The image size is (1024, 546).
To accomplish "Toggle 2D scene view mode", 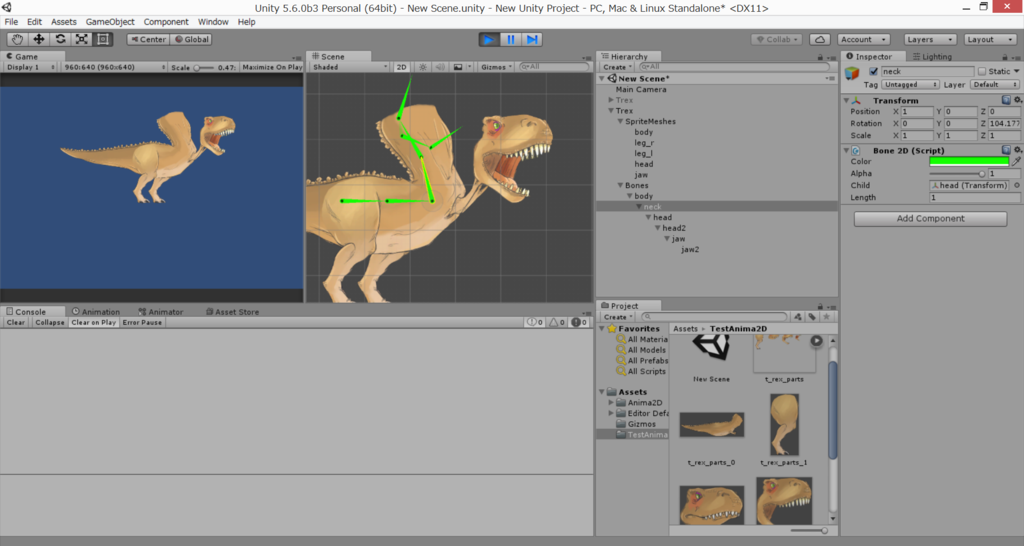I will [x=402, y=67].
